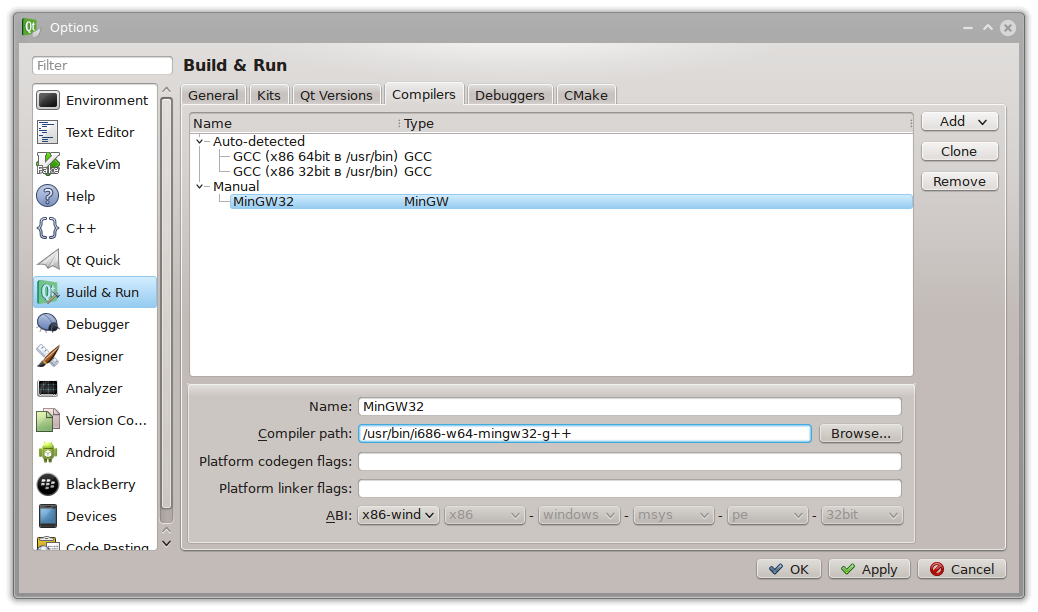The width and height of the screenshot is (1038, 612).
Task: Click the FakeVim icon in sidebar
Action: click(x=48, y=164)
